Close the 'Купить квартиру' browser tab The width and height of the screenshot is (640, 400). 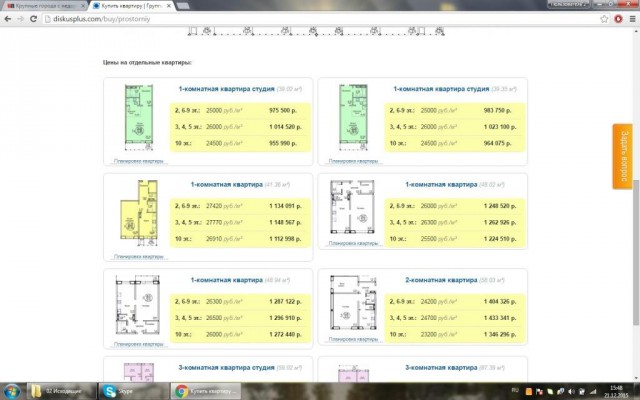pos(169,6)
